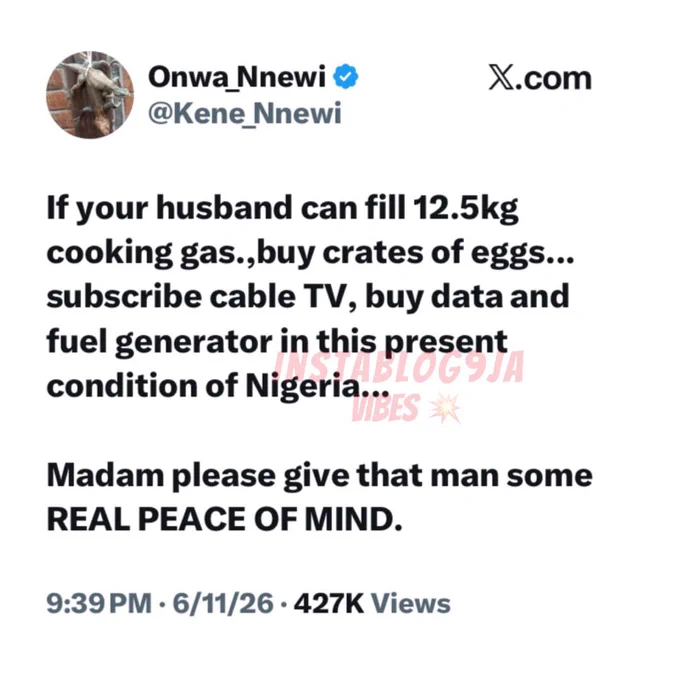The height and width of the screenshot is (680, 680).
Task: Click the VIBES watermark word
Action: point(385,408)
